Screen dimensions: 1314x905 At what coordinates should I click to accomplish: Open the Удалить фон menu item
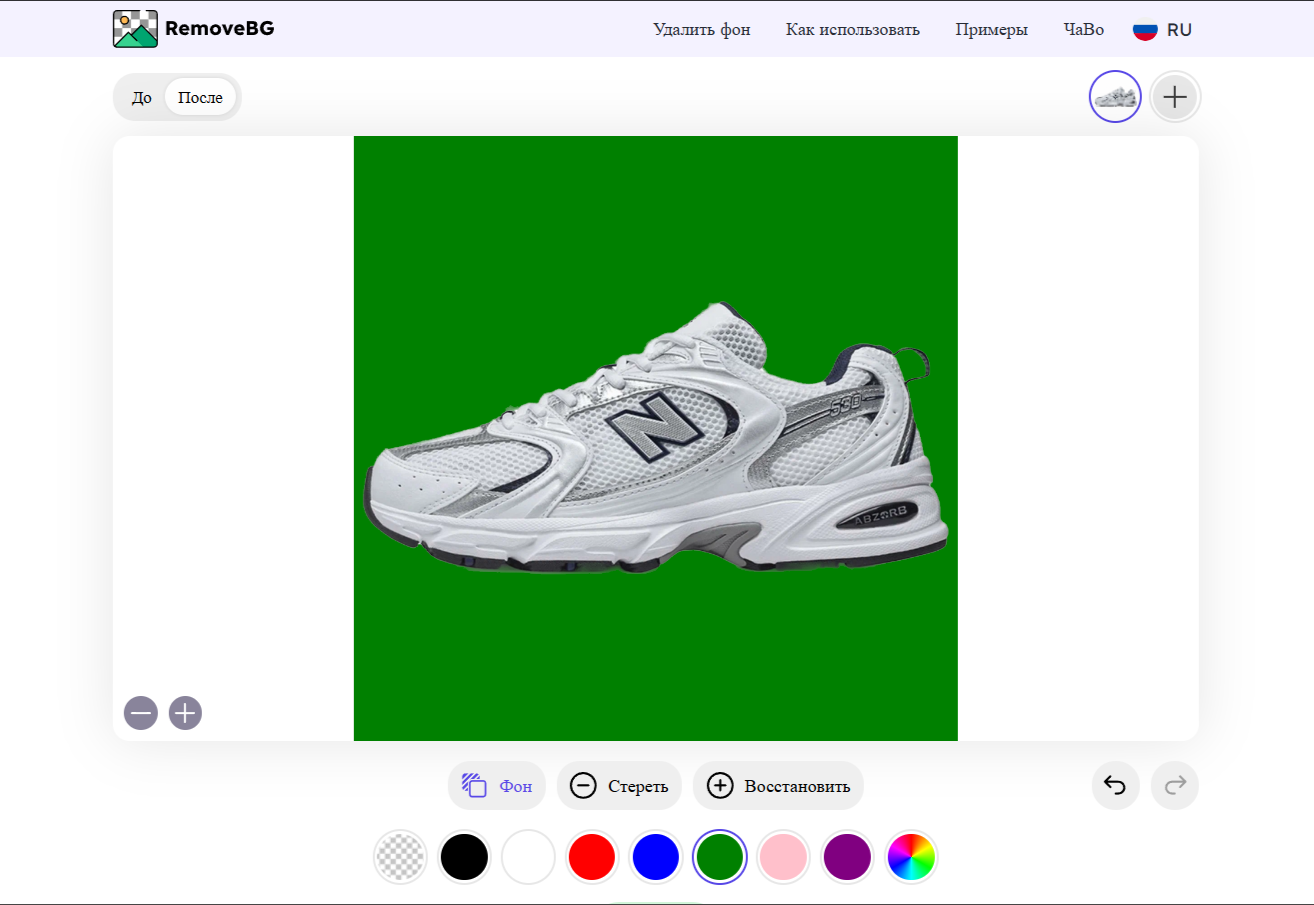[702, 29]
